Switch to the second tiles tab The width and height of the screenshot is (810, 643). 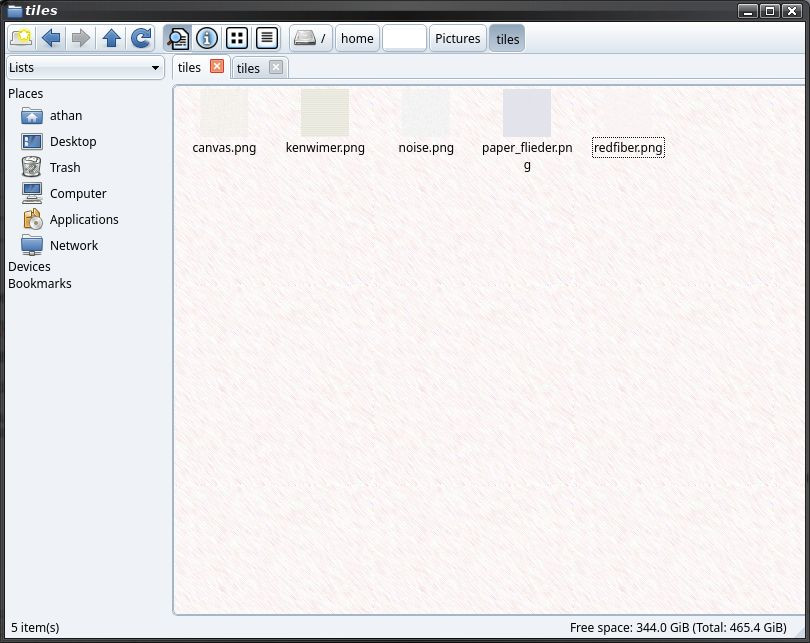pyautogui.click(x=248, y=68)
